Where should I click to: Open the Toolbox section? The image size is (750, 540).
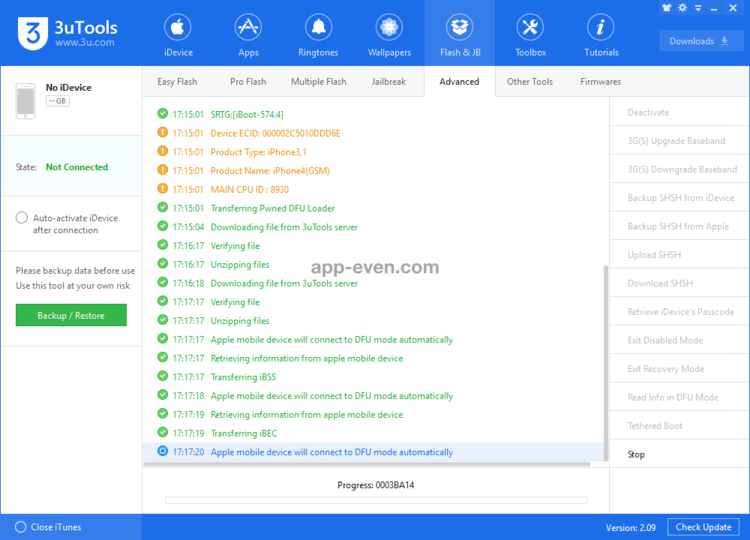530,34
